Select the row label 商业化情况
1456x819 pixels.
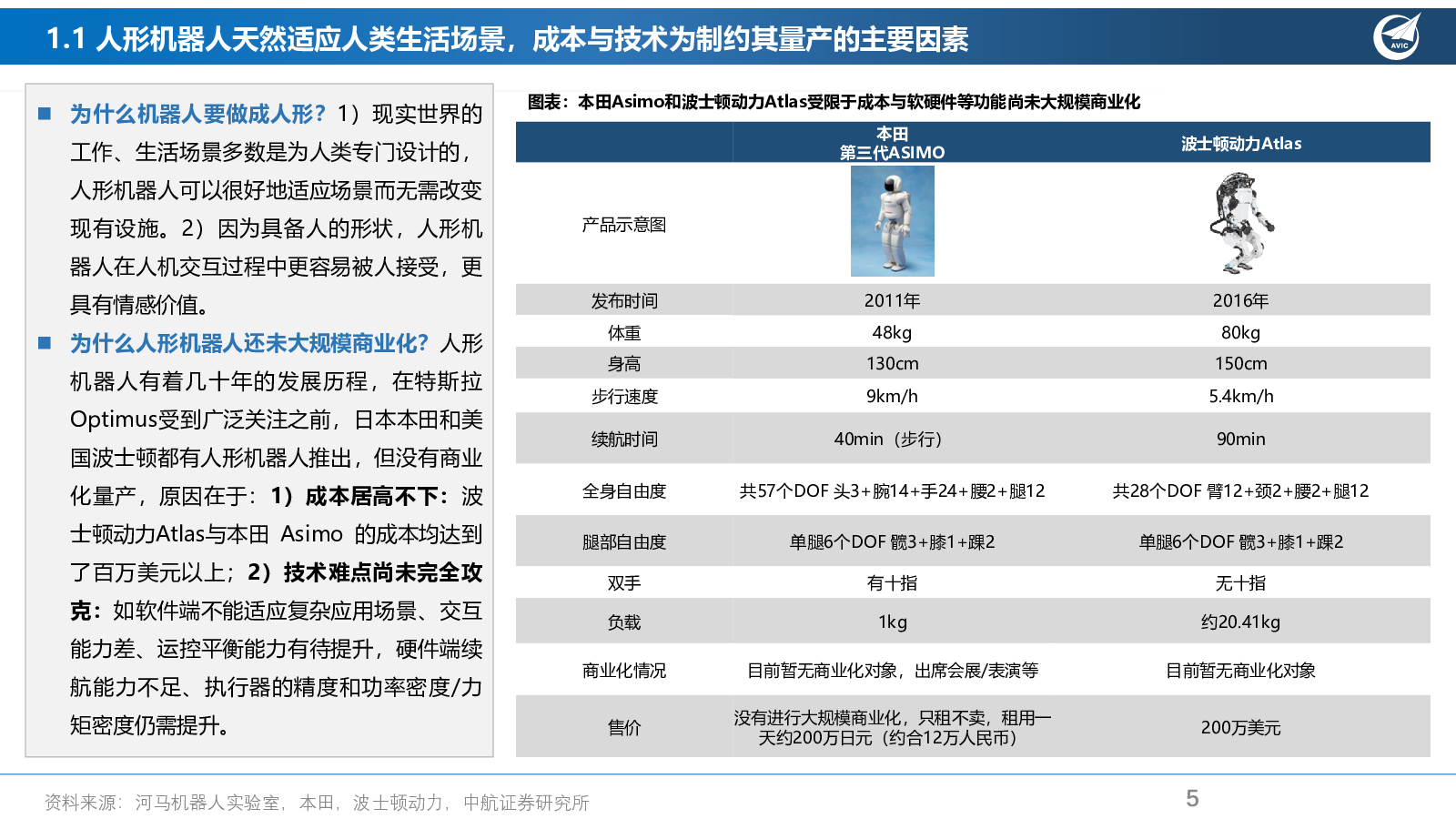(624, 670)
